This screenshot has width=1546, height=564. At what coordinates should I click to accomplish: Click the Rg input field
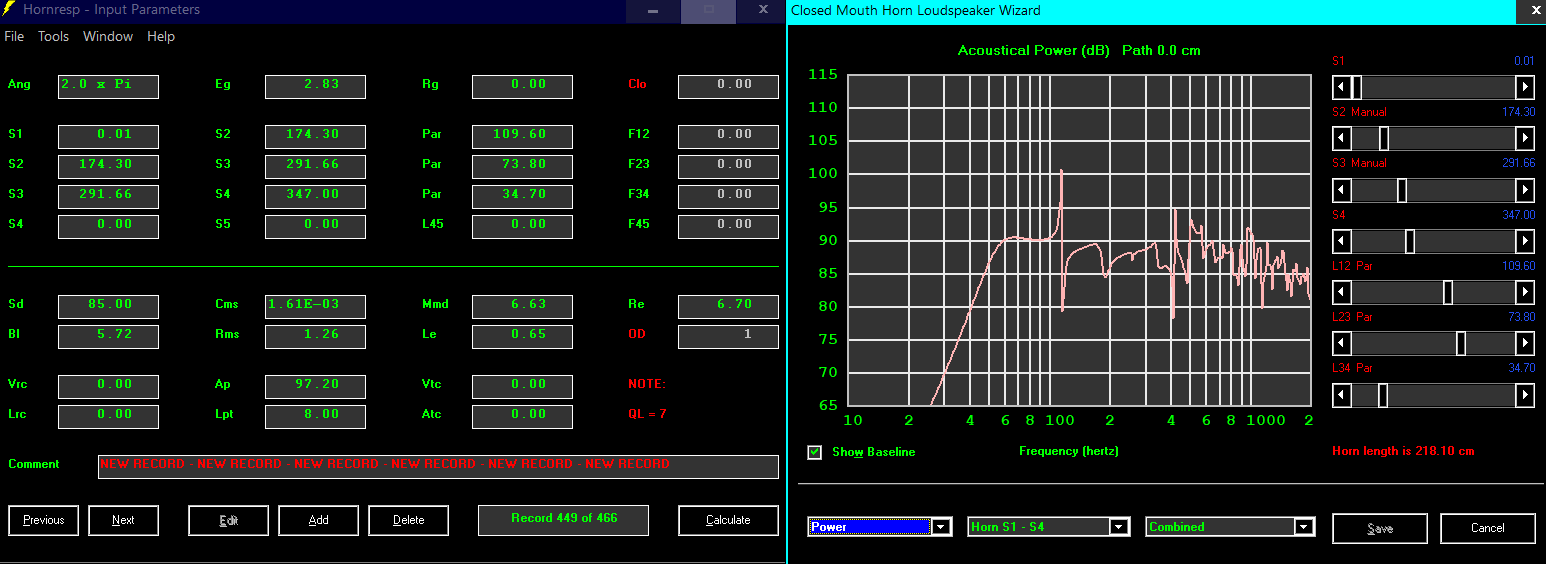(x=522, y=86)
